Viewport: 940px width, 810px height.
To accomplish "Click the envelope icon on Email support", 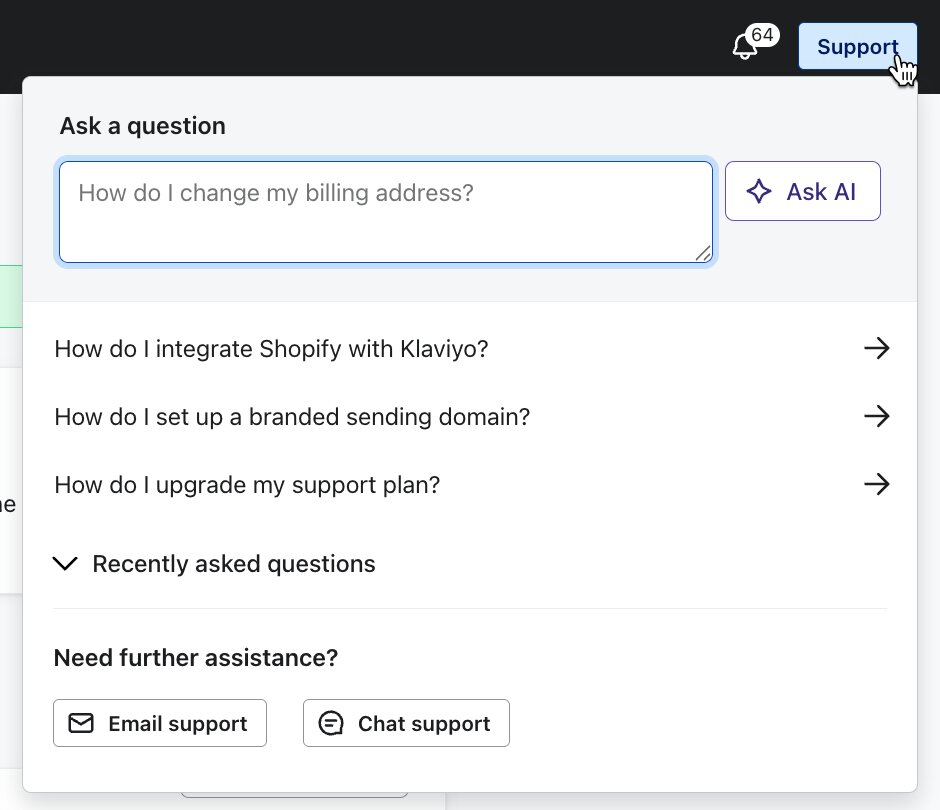I will click(x=80, y=722).
